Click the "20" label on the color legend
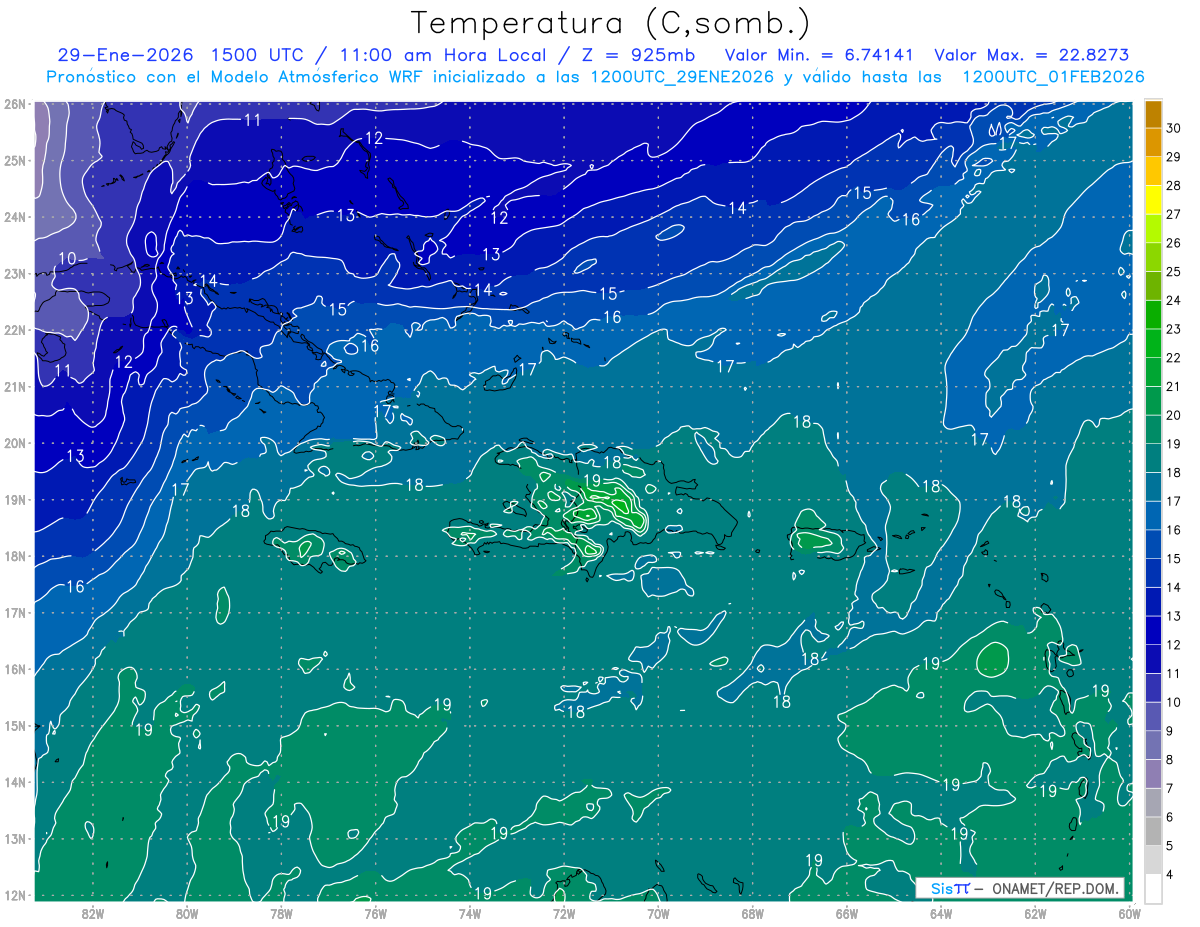 click(1173, 415)
